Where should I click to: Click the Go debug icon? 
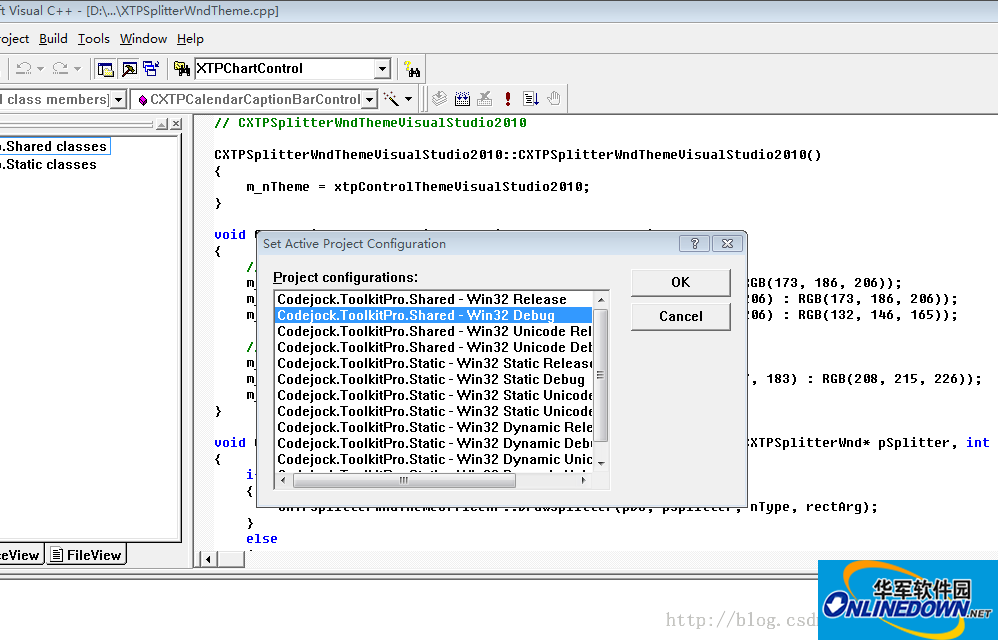pyautogui.click(x=531, y=99)
